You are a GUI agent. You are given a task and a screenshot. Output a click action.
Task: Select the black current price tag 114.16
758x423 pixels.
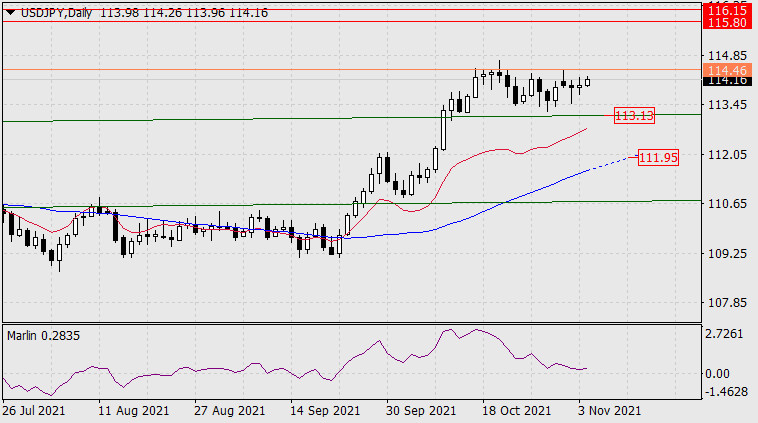click(x=727, y=81)
